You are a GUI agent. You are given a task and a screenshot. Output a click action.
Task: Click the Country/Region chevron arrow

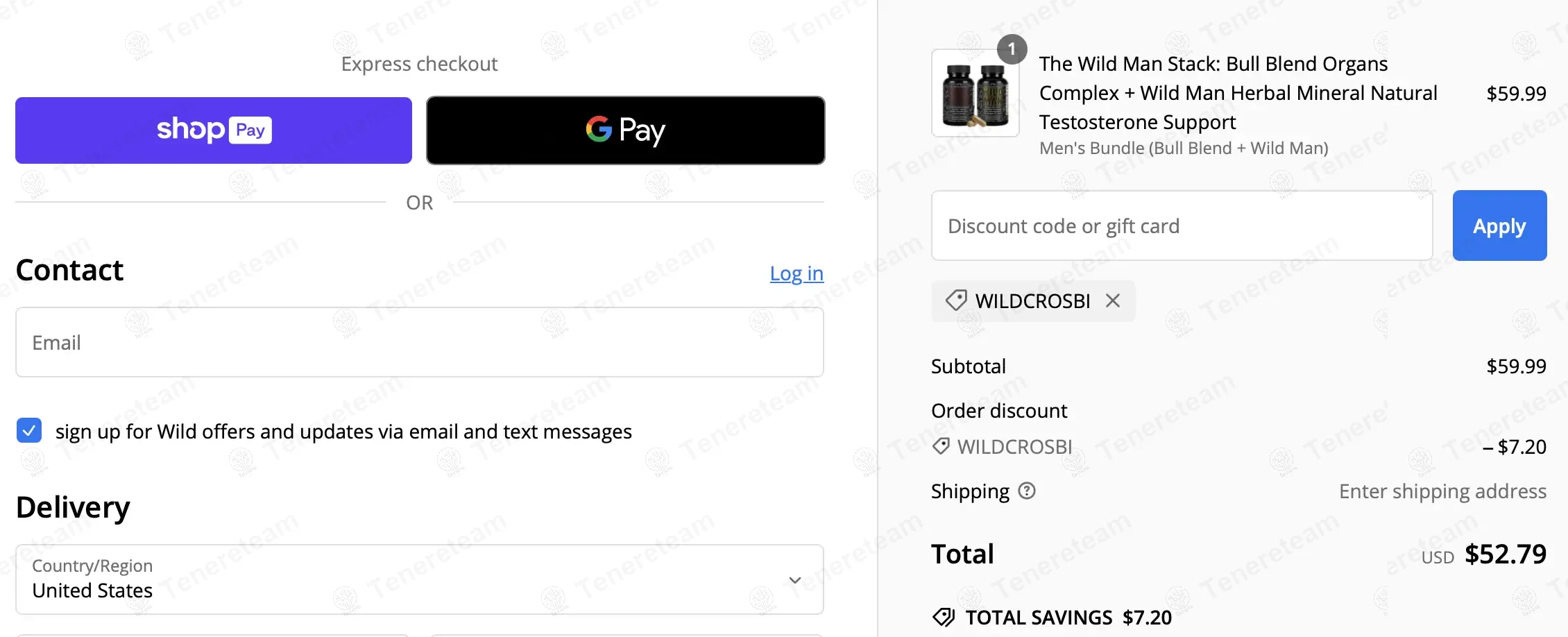(795, 580)
